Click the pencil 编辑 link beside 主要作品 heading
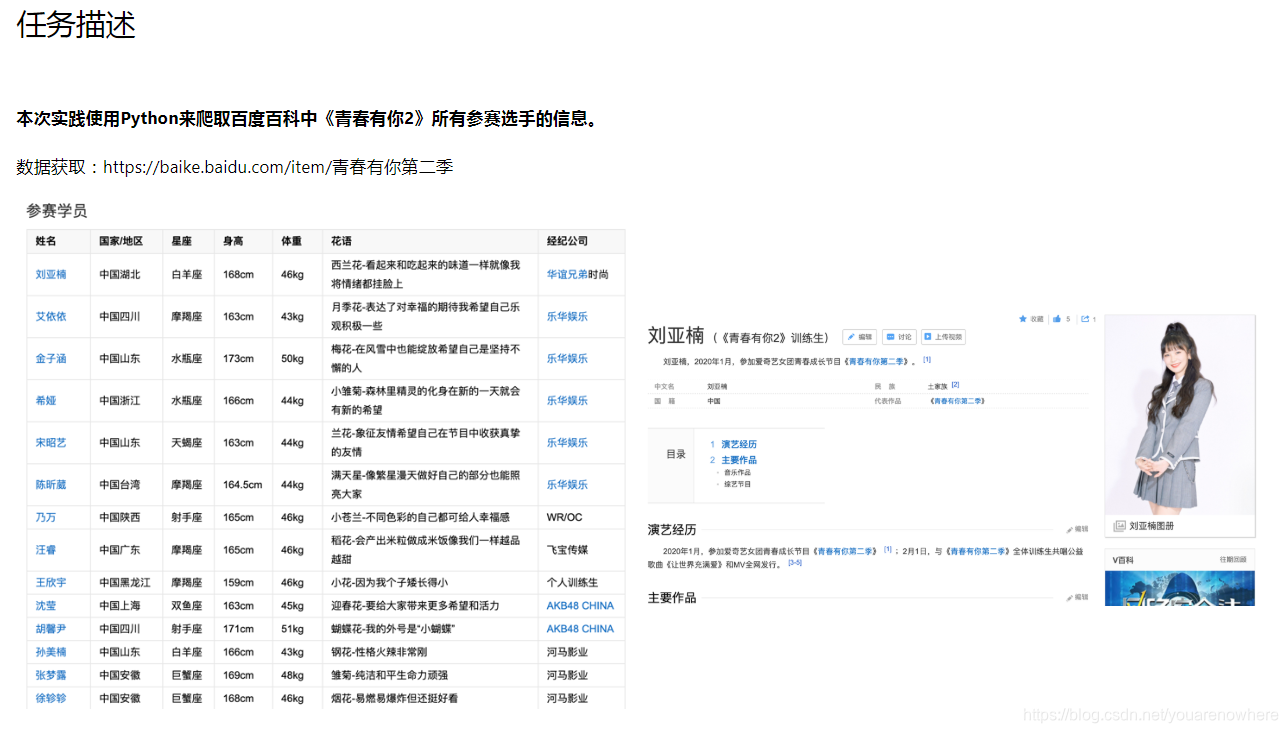This screenshot has width=1288, height=733. pyautogui.click(x=1077, y=597)
